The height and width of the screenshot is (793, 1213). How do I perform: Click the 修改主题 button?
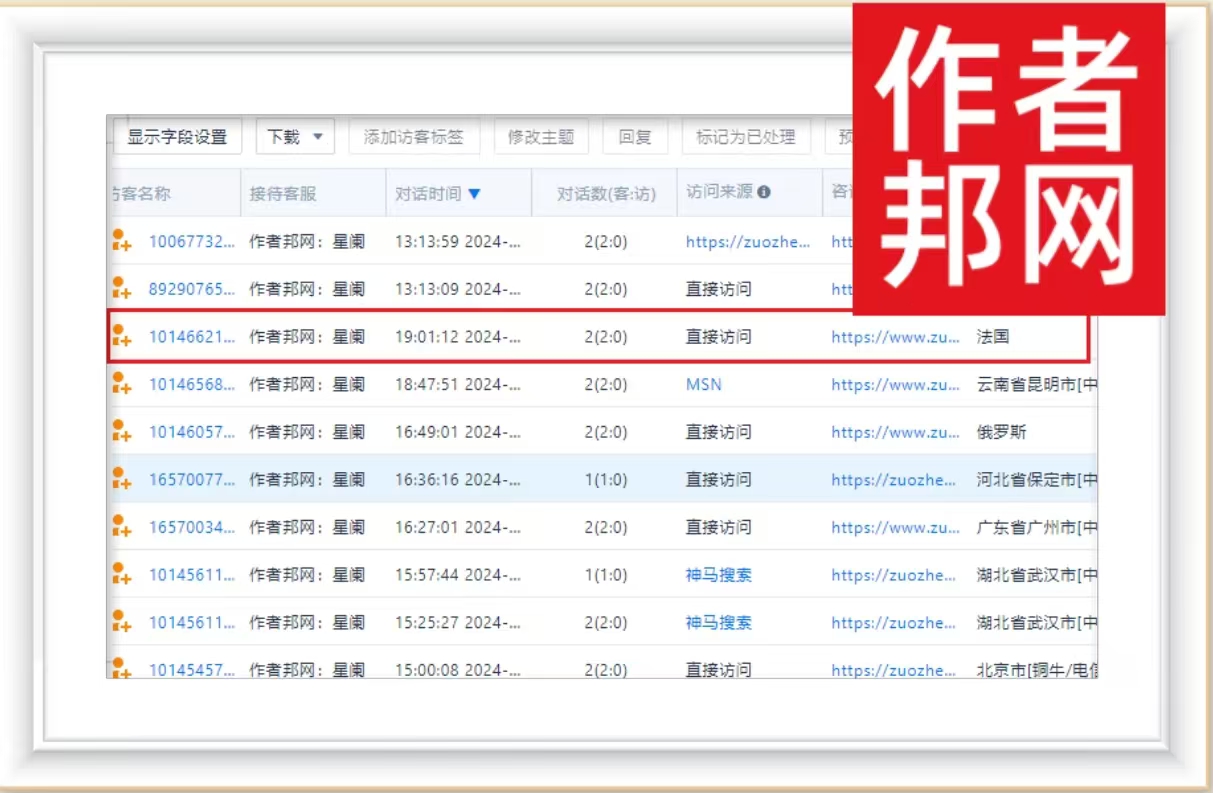click(541, 137)
